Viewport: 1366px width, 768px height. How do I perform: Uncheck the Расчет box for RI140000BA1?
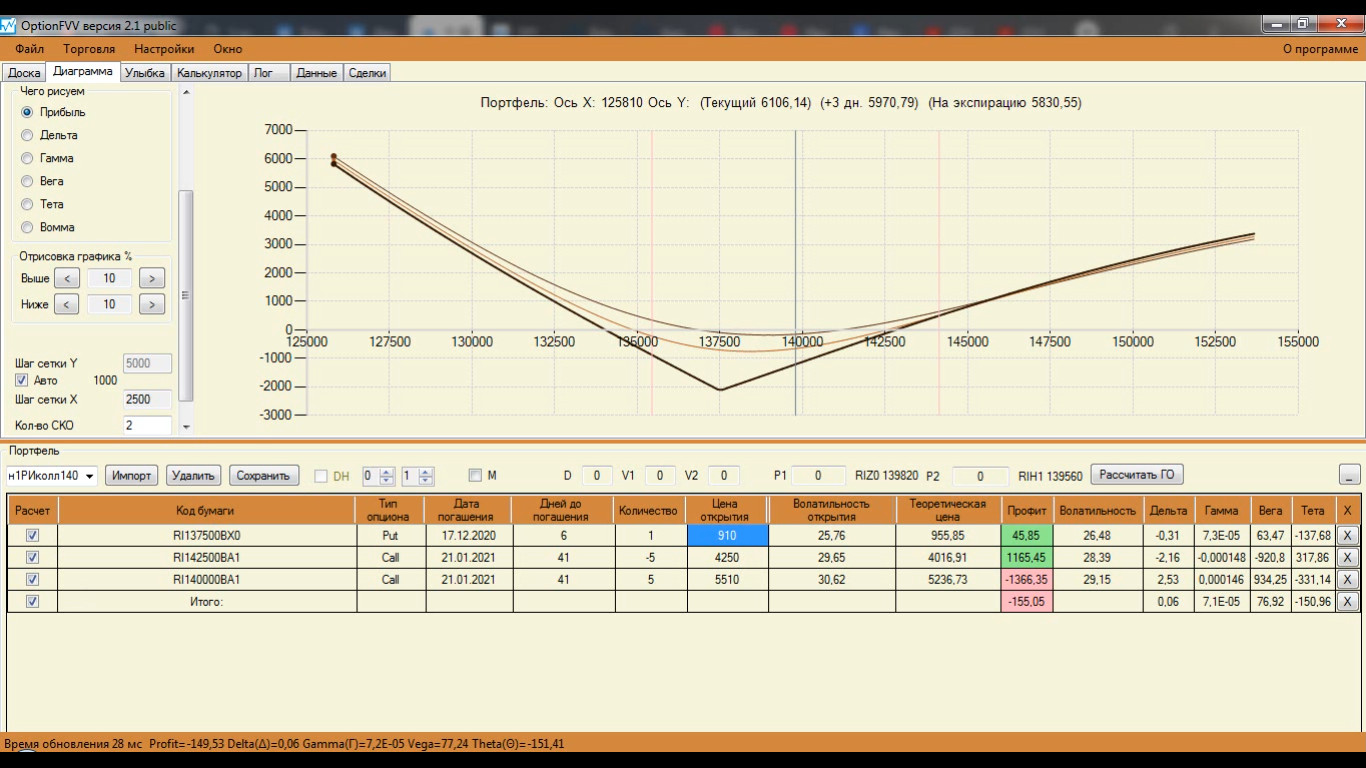click(x=32, y=579)
